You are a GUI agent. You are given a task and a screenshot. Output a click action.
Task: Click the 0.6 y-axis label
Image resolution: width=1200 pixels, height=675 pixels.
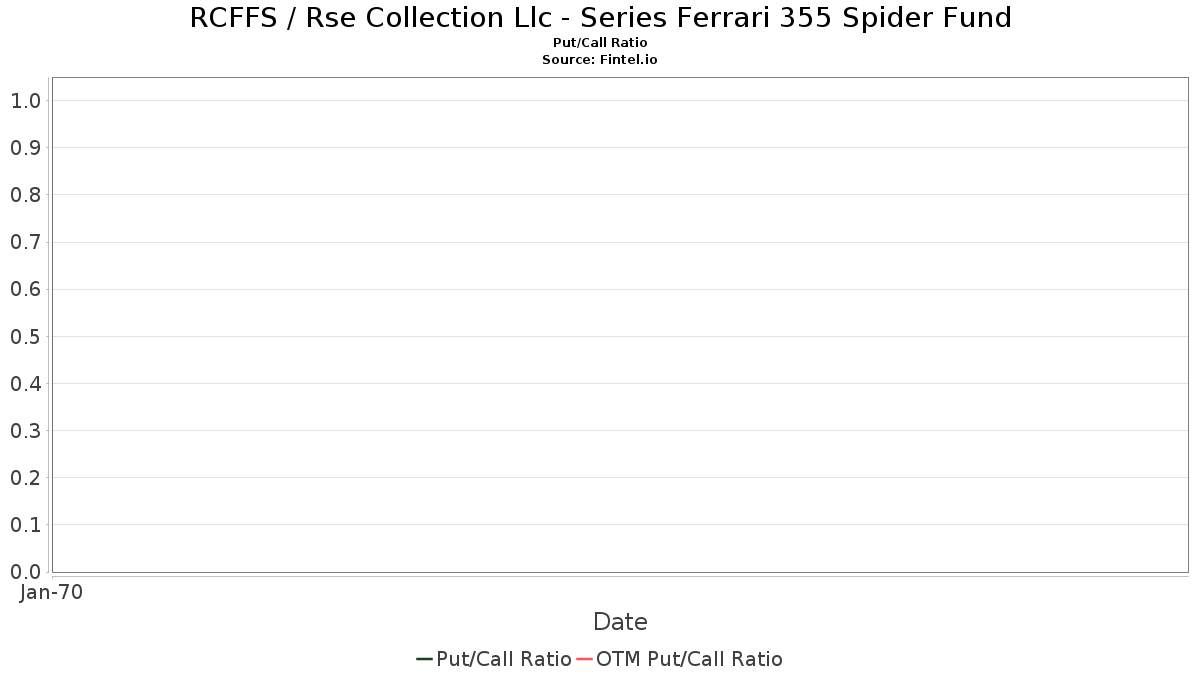(x=25, y=289)
